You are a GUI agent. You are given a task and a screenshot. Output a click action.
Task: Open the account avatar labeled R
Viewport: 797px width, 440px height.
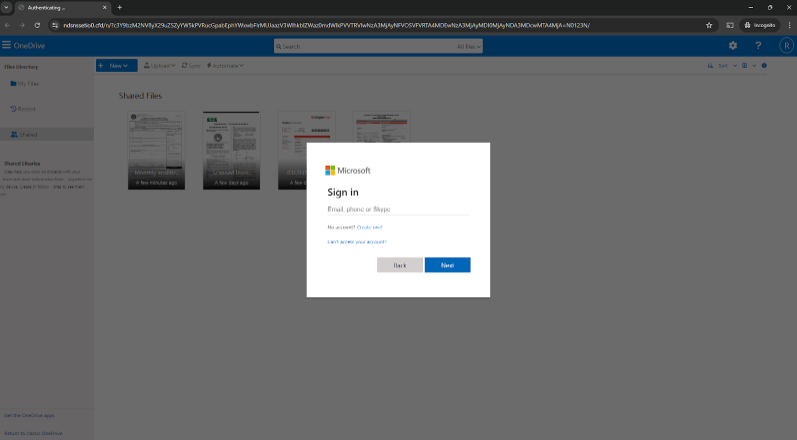point(786,46)
